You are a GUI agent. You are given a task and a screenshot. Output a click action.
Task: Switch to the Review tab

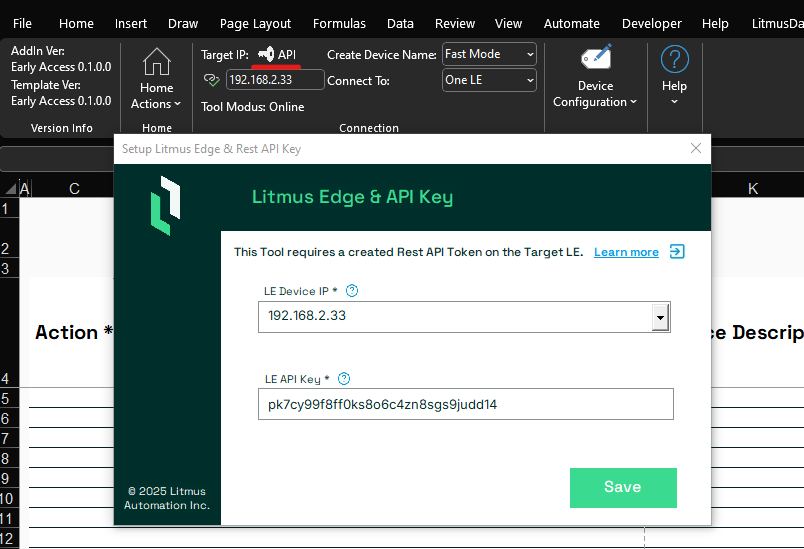[455, 24]
